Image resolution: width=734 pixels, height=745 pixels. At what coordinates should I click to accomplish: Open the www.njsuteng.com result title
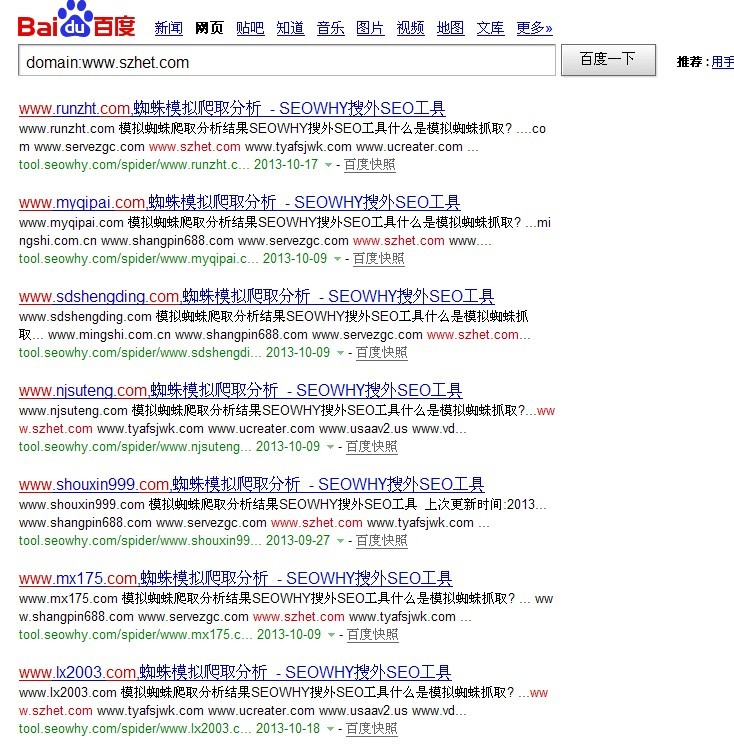click(240, 391)
